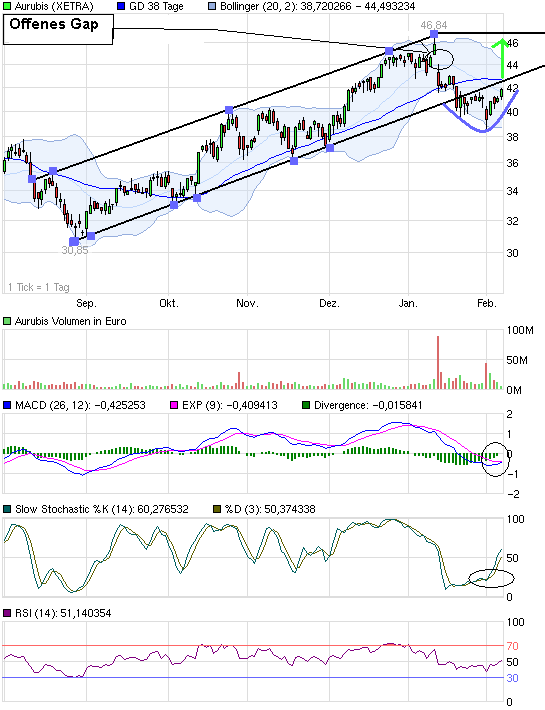
Task: Click the magenta EXP legend swatch
Action: tap(173, 405)
